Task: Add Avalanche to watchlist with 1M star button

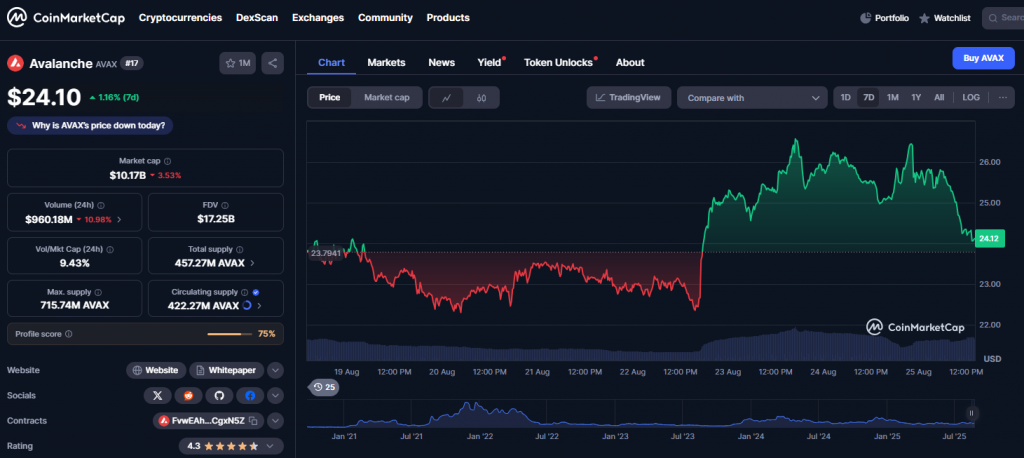Action: [x=238, y=63]
